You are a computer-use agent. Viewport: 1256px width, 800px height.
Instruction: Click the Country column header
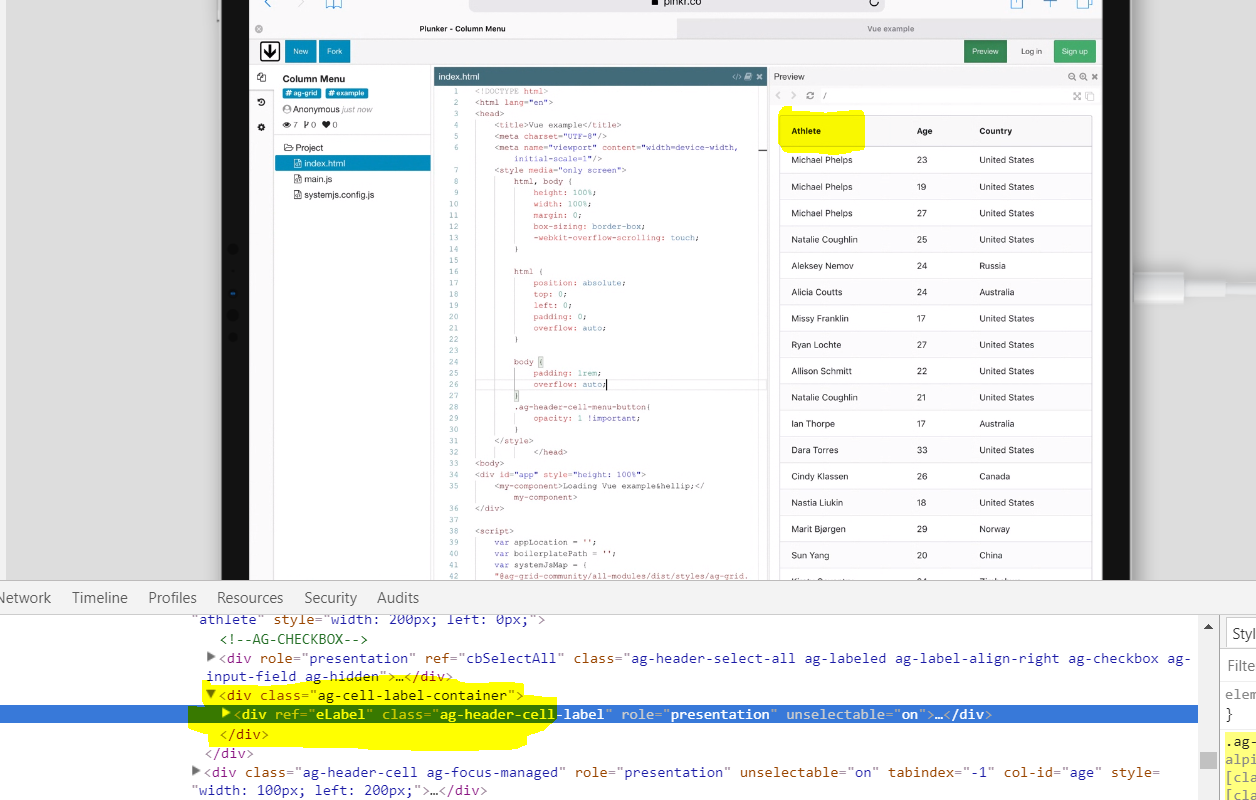996,131
